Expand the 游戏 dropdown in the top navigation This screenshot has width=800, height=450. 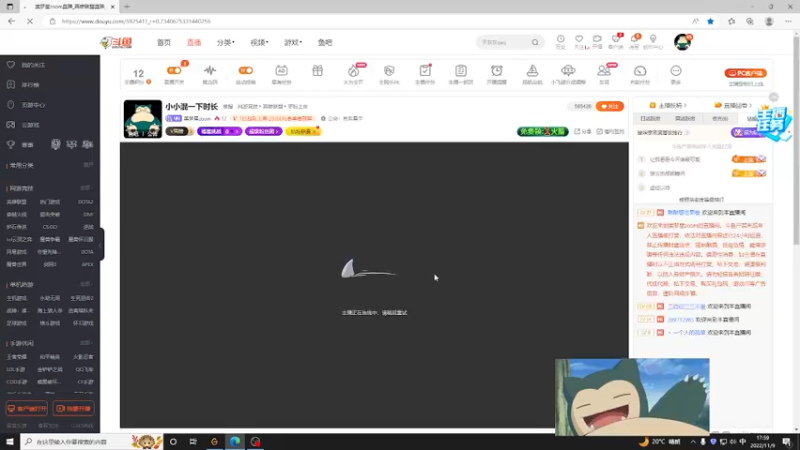pyautogui.click(x=293, y=42)
